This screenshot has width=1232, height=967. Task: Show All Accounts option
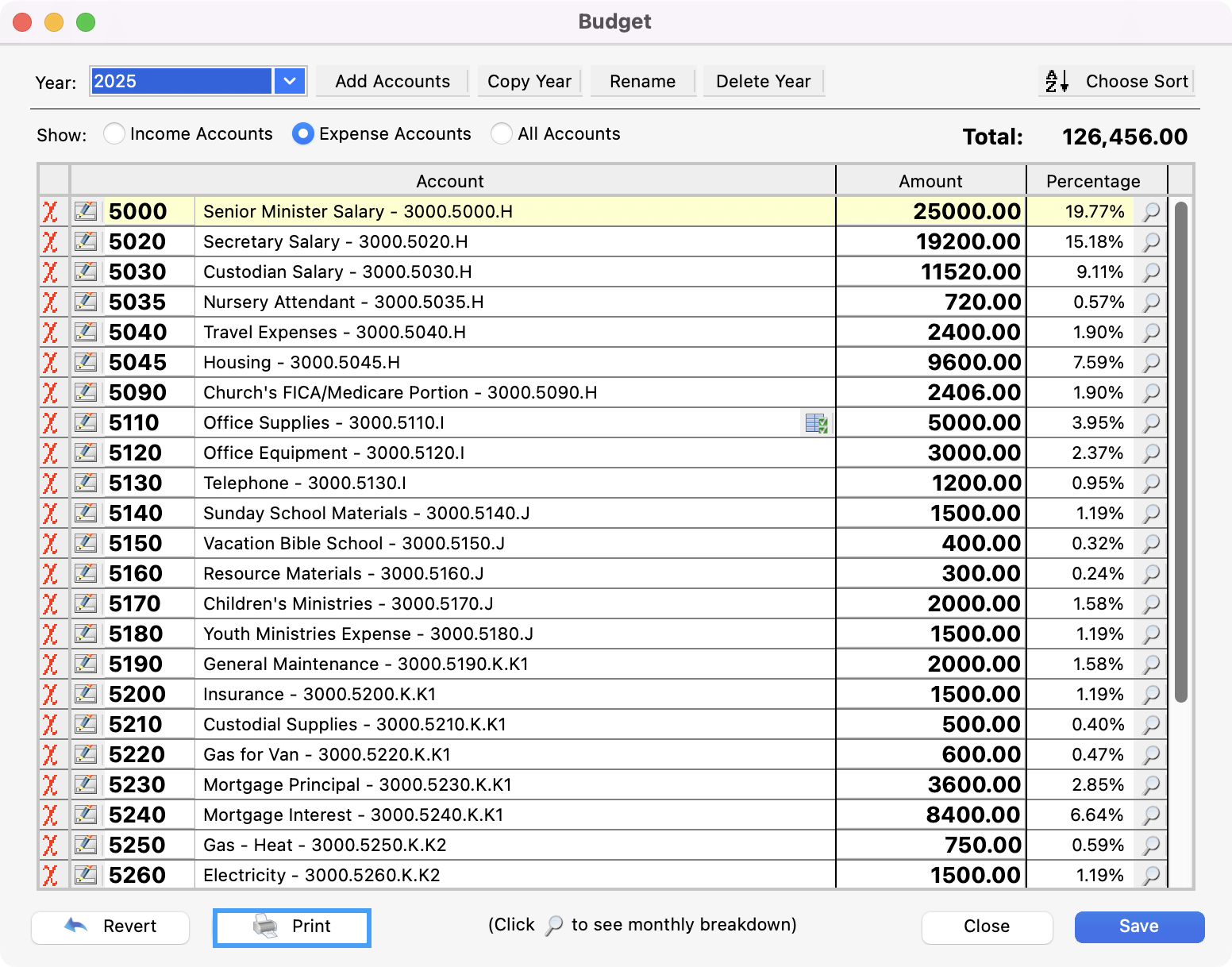point(502,134)
